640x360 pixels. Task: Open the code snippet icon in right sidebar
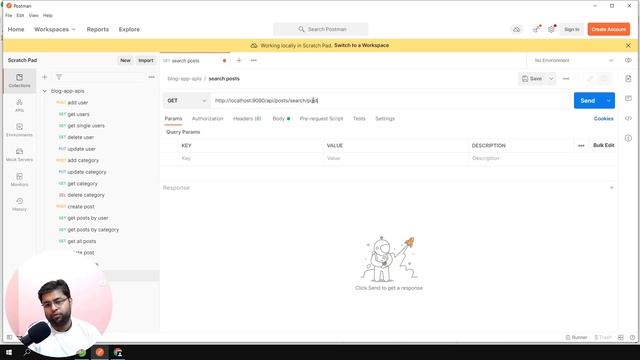628,118
